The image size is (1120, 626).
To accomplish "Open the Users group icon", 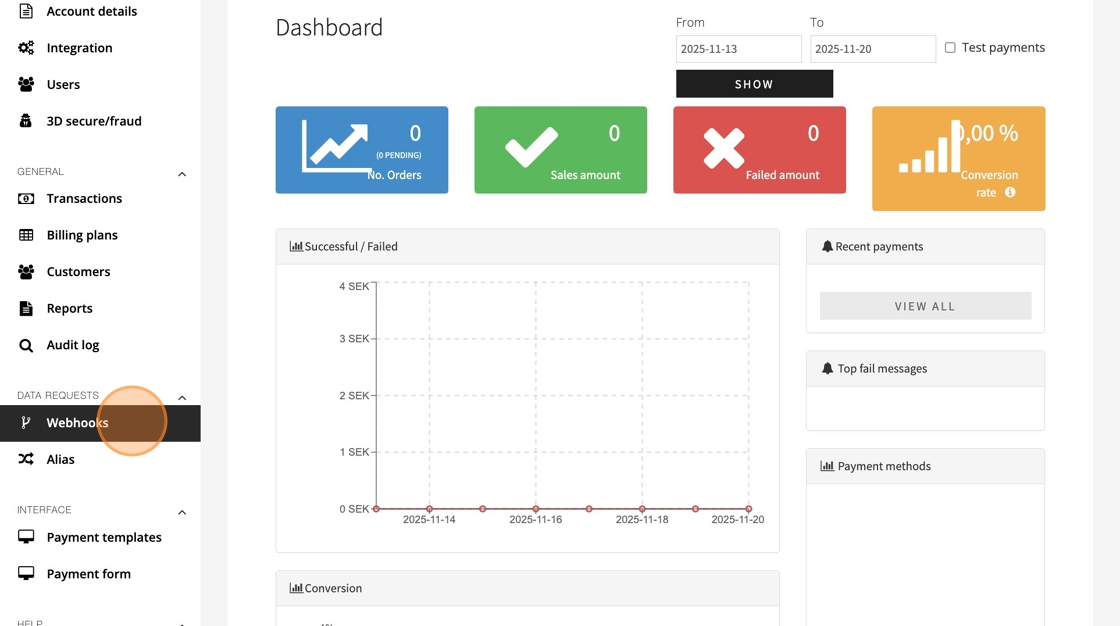I will click(26, 84).
